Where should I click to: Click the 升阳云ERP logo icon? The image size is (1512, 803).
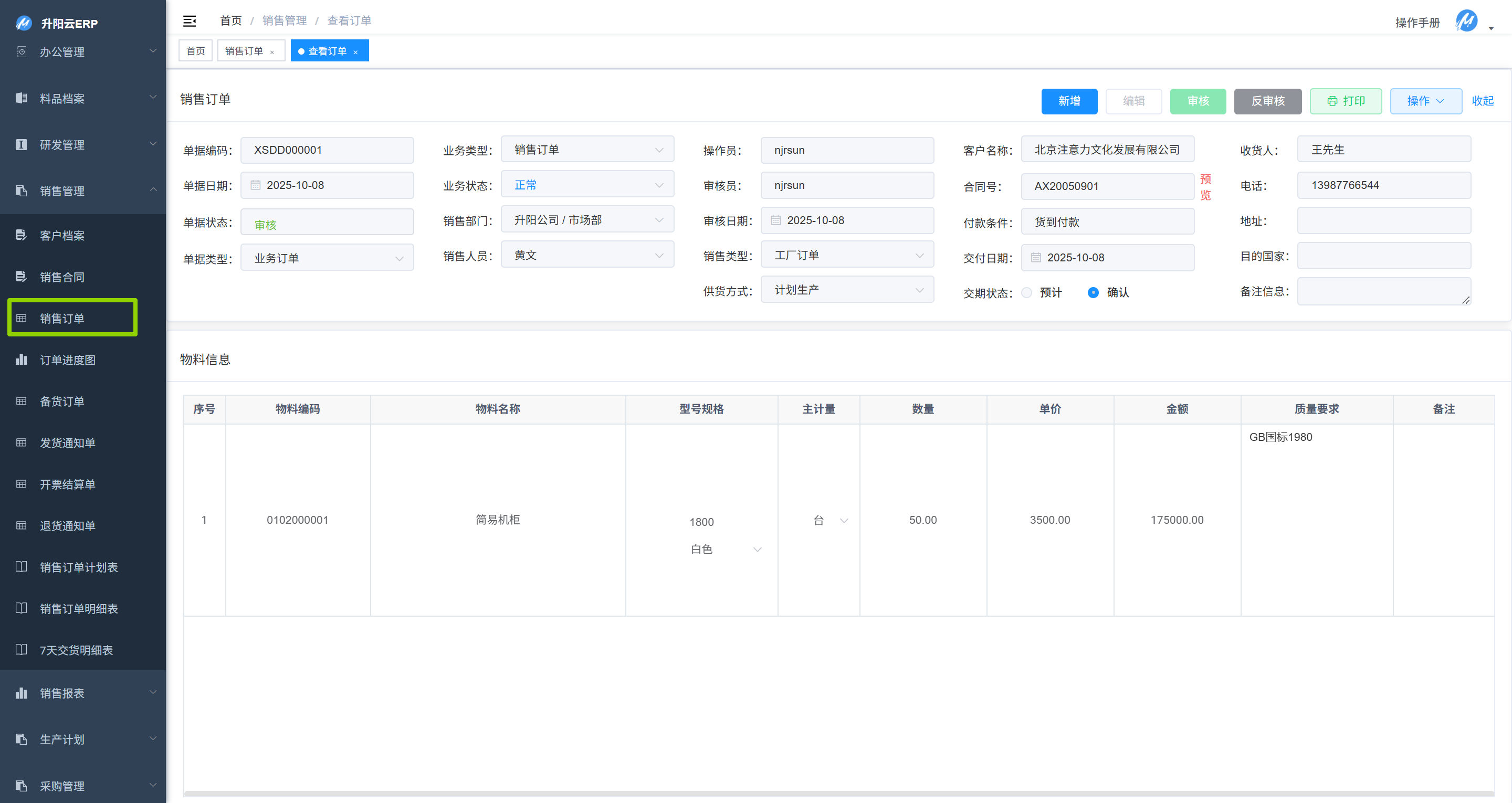click(24, 23)
